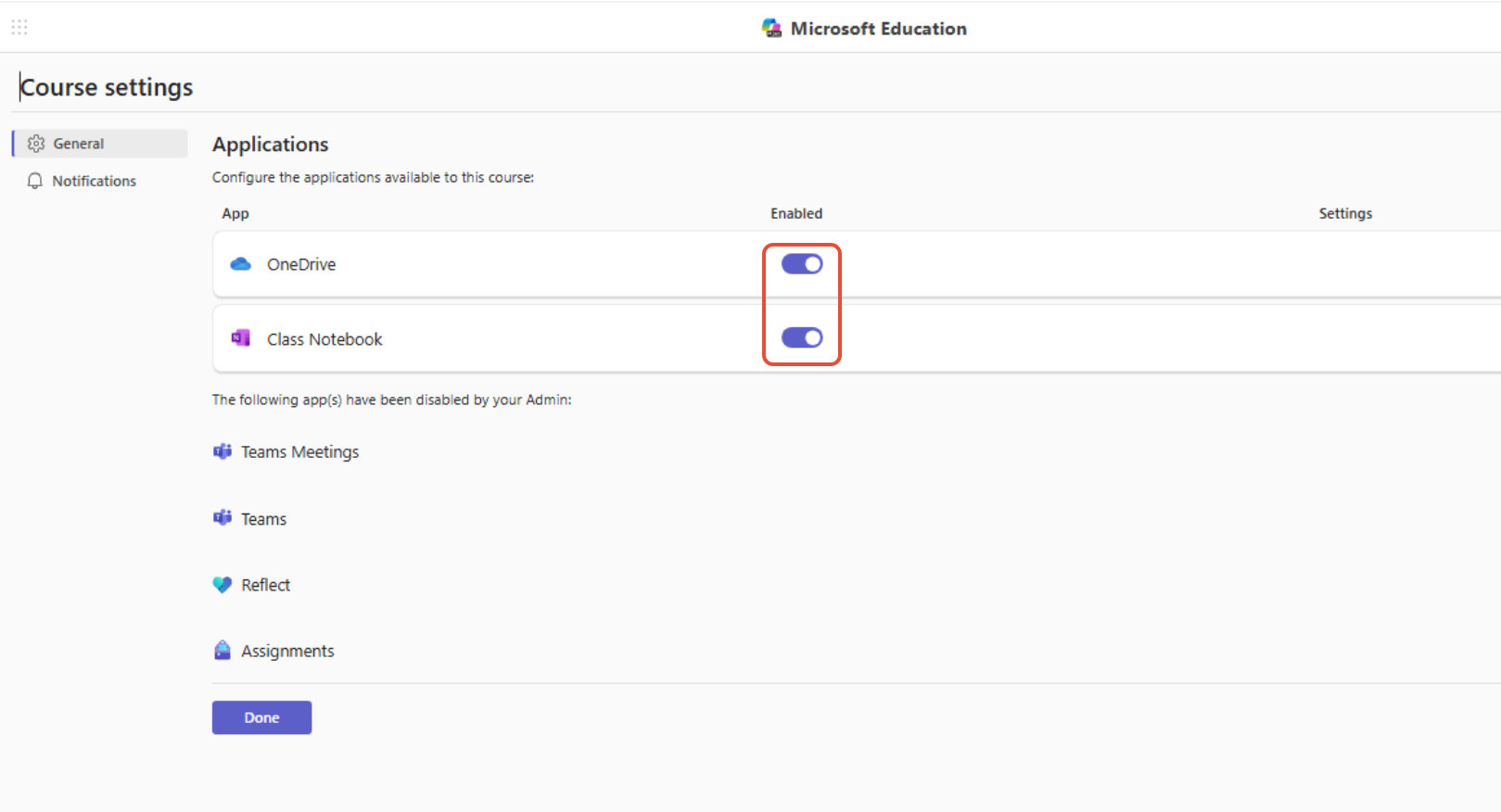Click the 'Configure the applications available' text
Viewport: 1501px width, 812px height.
pos(373,177)
